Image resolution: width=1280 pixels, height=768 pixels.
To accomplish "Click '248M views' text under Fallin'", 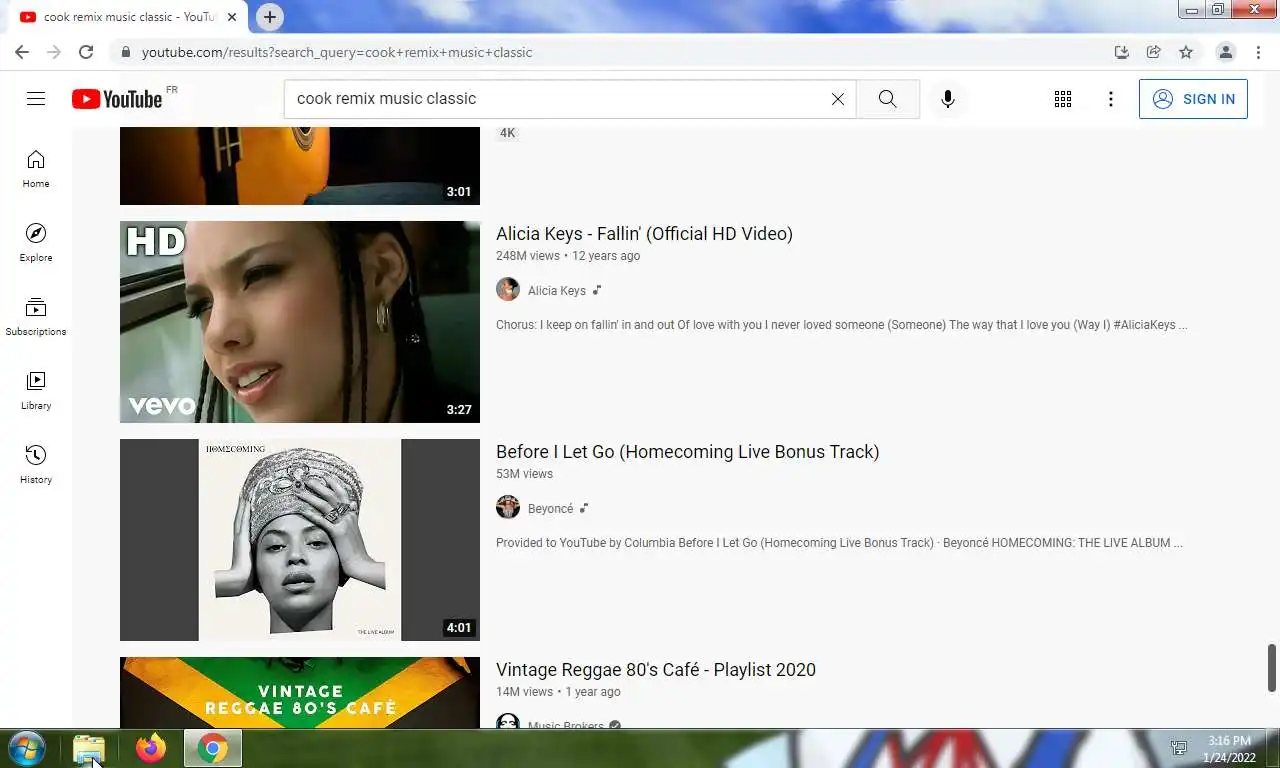I will 528,256.
